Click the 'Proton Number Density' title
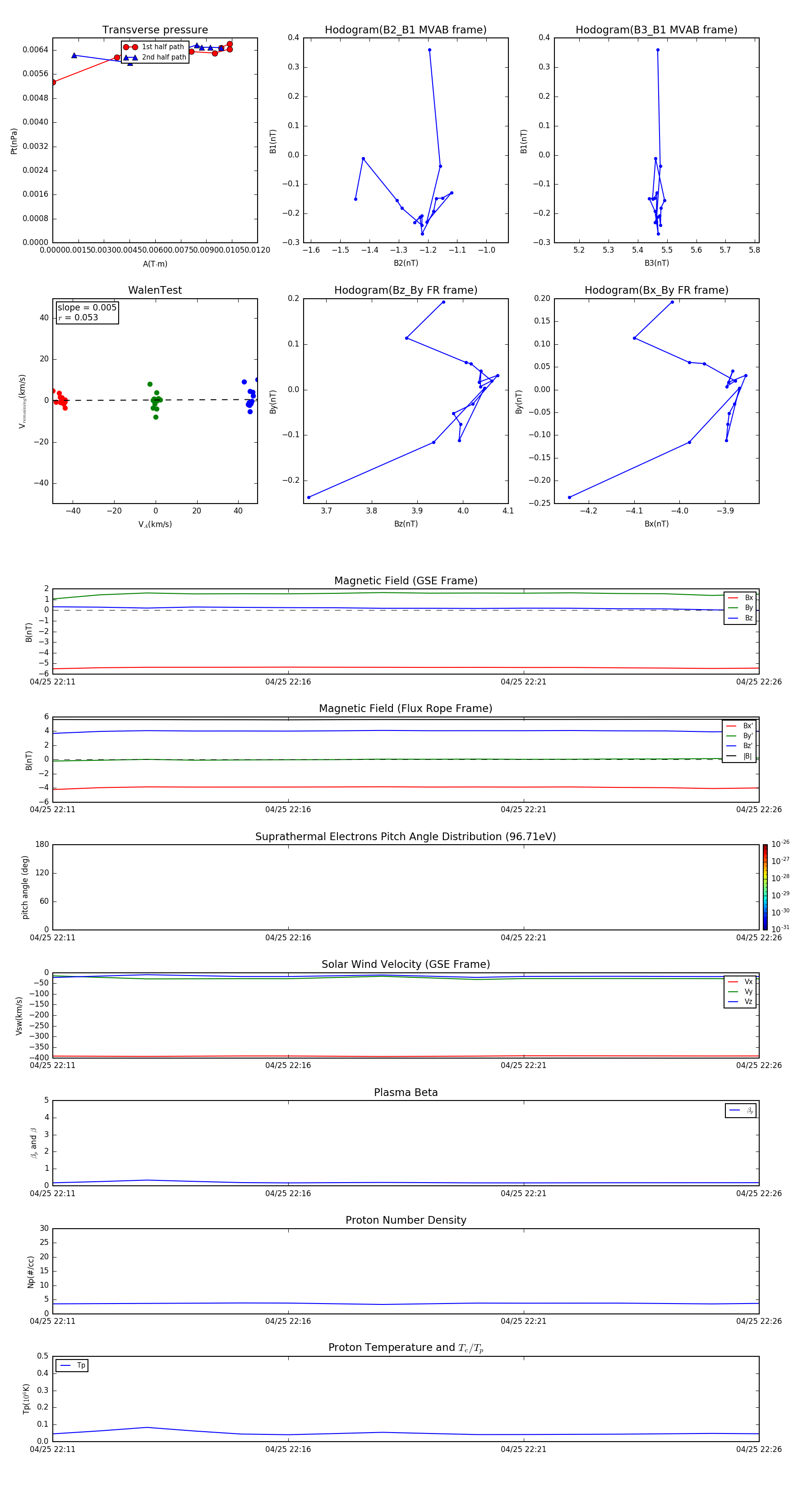This screenshot has width=812, height=1489. (x=406, y=1220)
